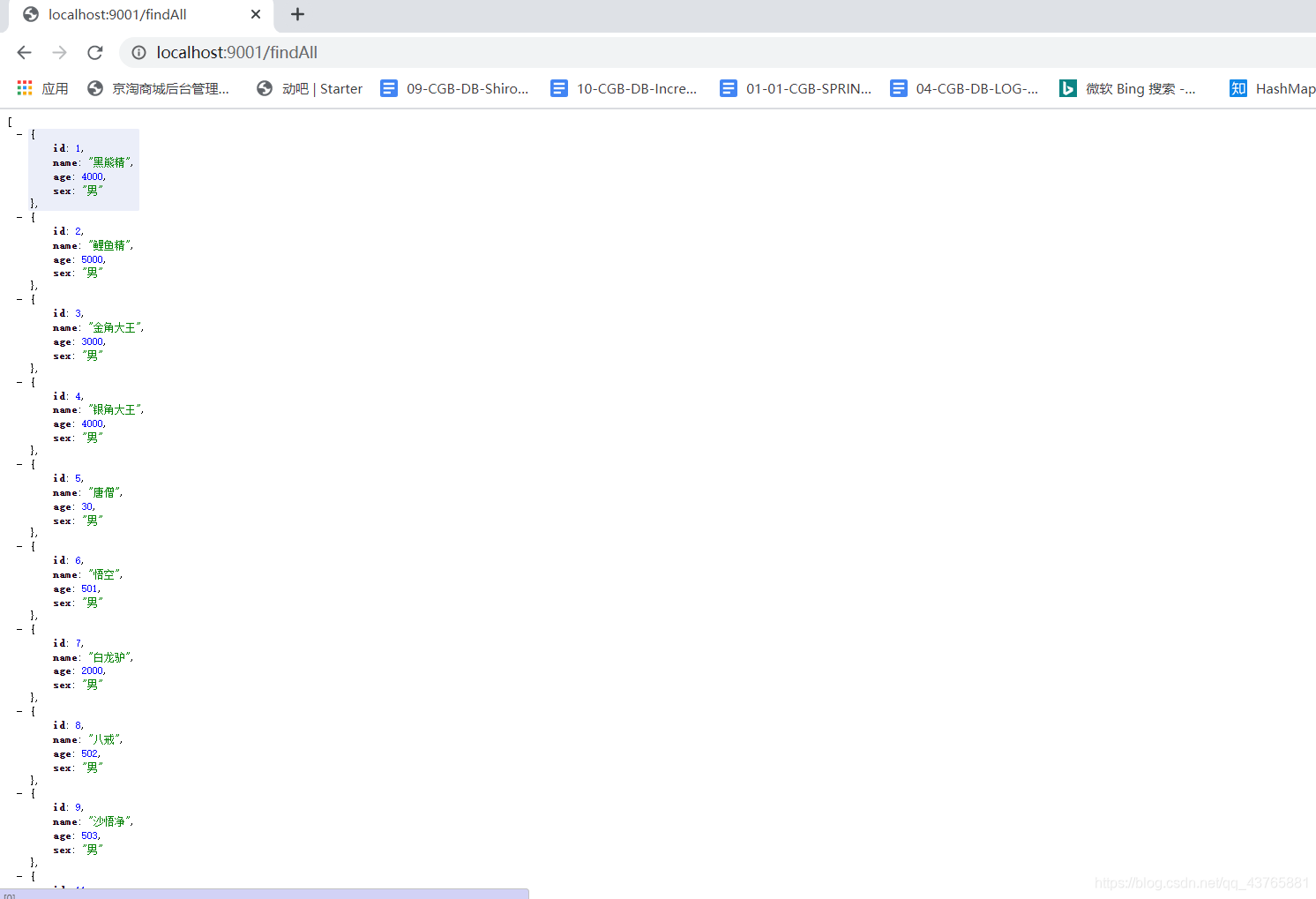The height and width of the screenshot is (899, 1316).
Task: Open the 动吧 | Starter bookmark
Action: click(310, 88)
